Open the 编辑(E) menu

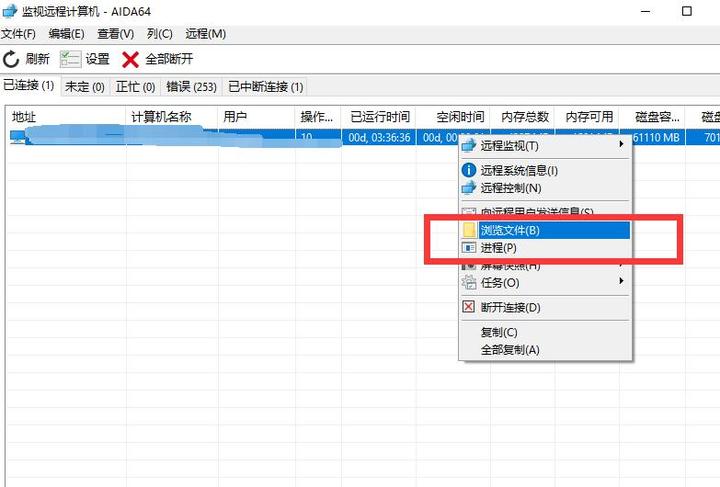67,34
